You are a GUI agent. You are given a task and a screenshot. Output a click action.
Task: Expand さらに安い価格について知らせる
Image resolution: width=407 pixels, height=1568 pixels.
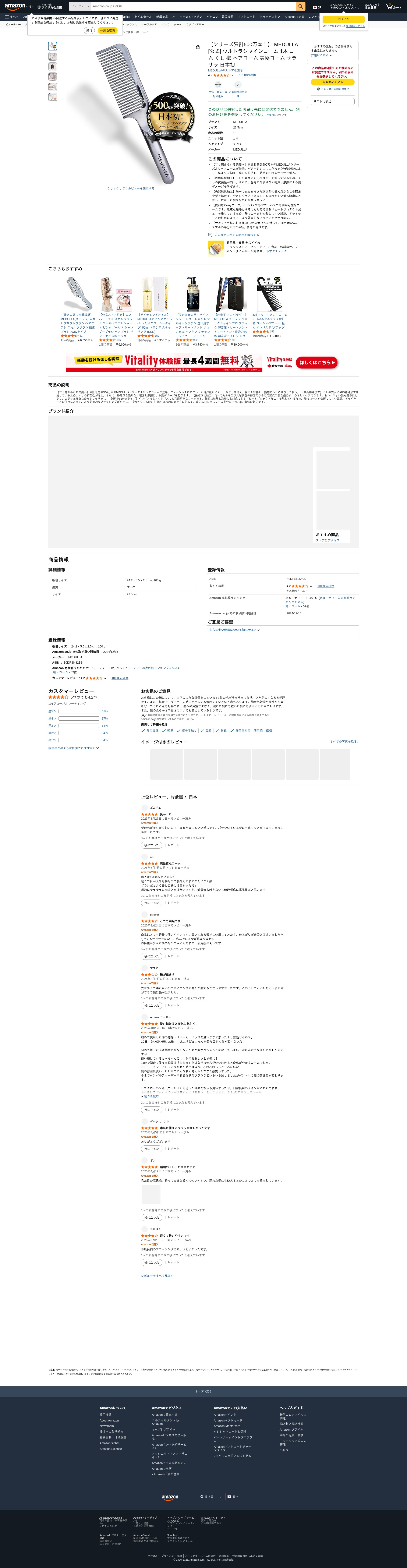(234, 630)
